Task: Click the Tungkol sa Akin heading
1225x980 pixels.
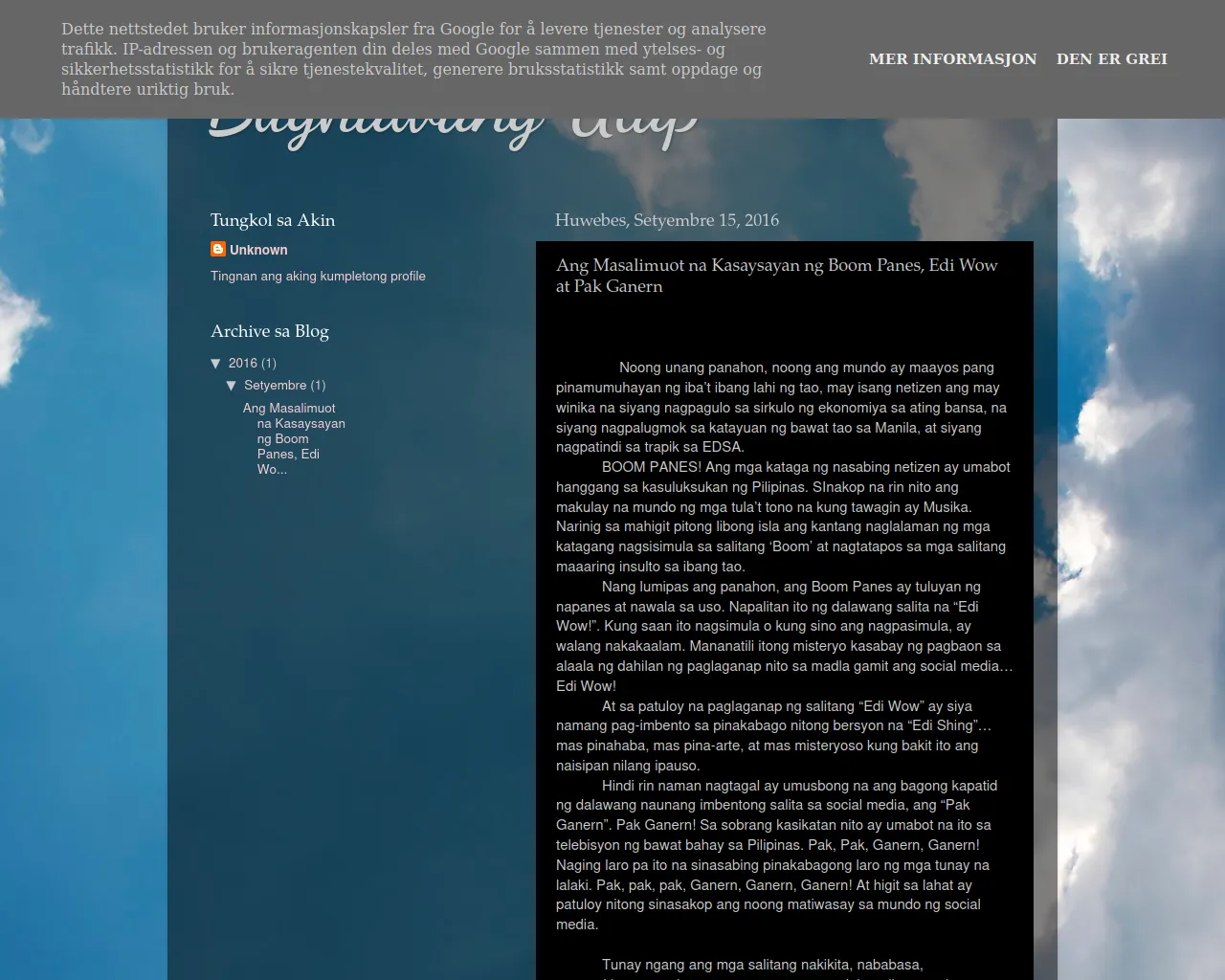Action: click(x=273, y=220)
